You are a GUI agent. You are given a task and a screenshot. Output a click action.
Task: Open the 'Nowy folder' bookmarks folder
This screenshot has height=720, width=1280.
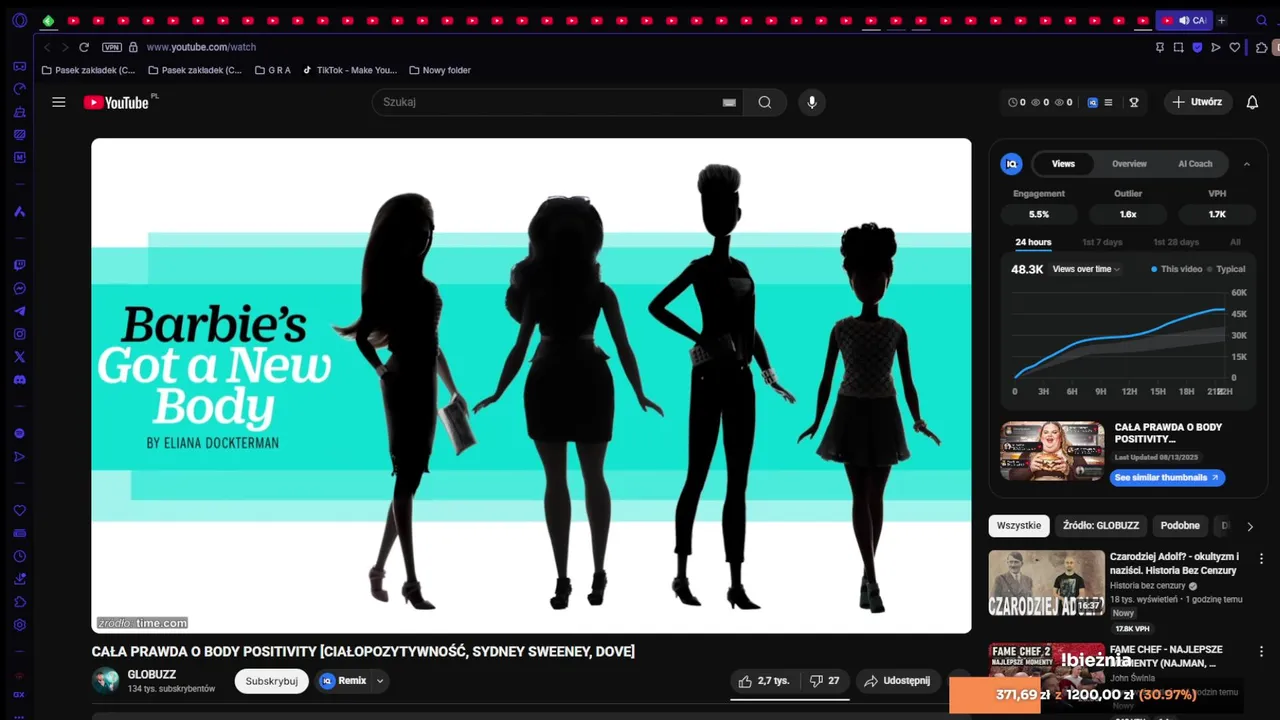click(x=440, y=70)
